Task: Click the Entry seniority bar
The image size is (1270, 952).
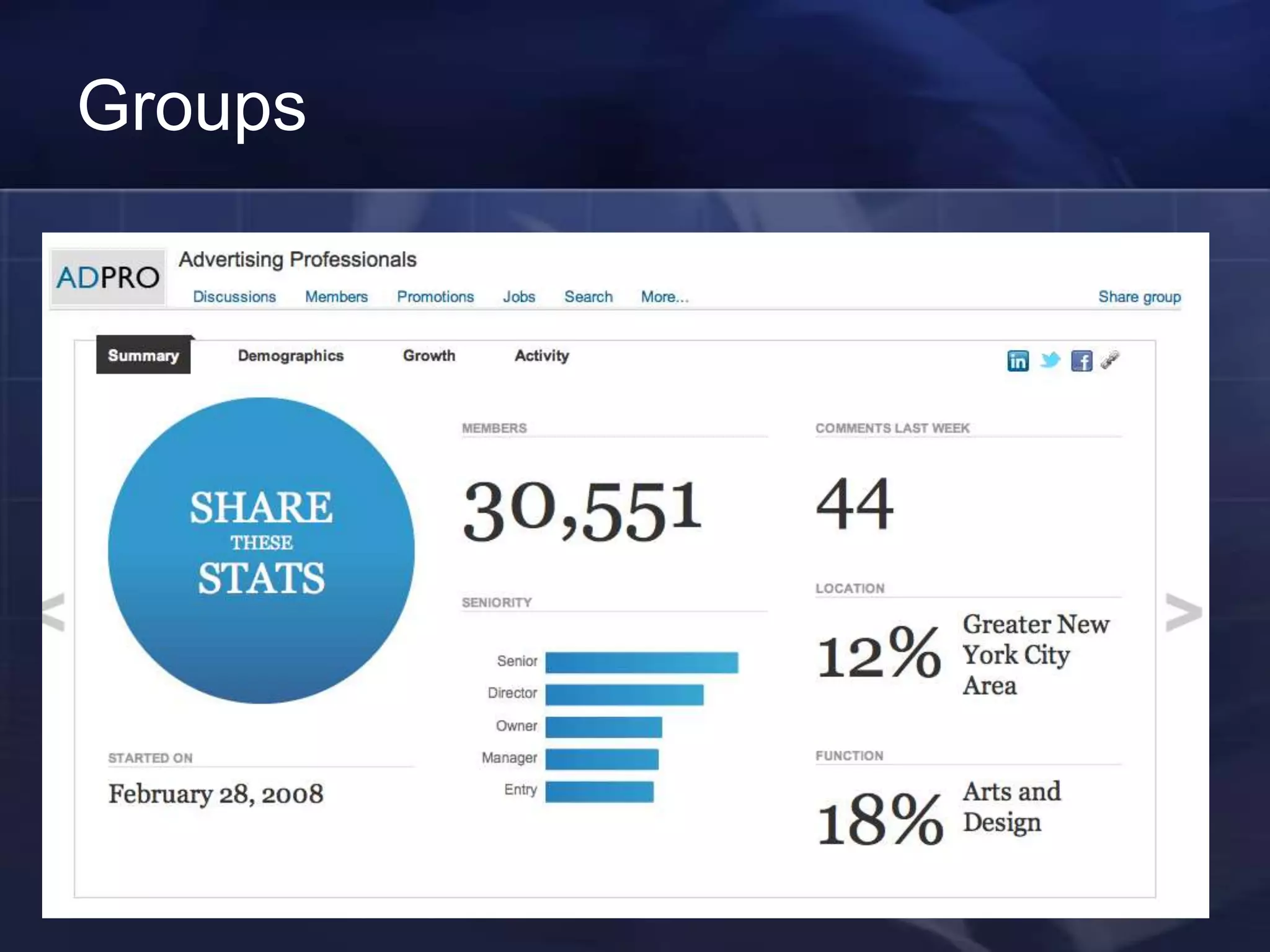Action: pyautogui.click(x=600, y=791)
